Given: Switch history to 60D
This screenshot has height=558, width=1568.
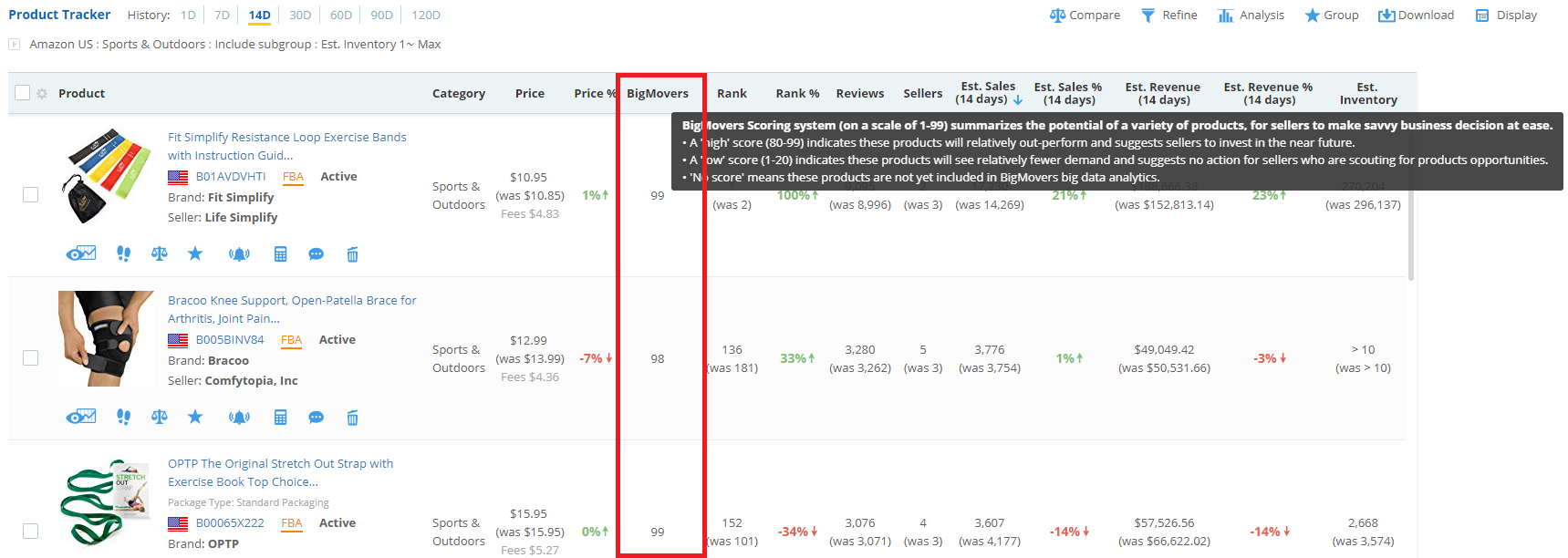Looking at the screenshot, I should pyautogui.click(x=341, y=15).
